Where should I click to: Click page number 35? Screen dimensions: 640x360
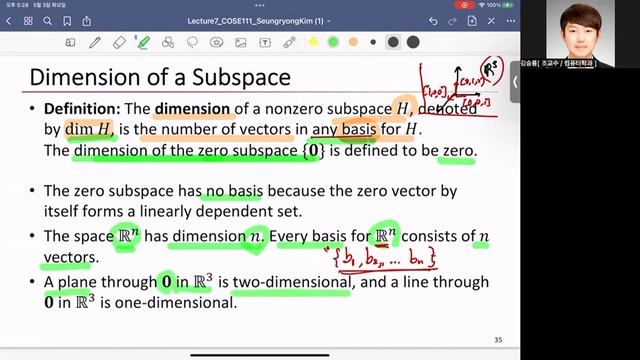pos(498,340)
